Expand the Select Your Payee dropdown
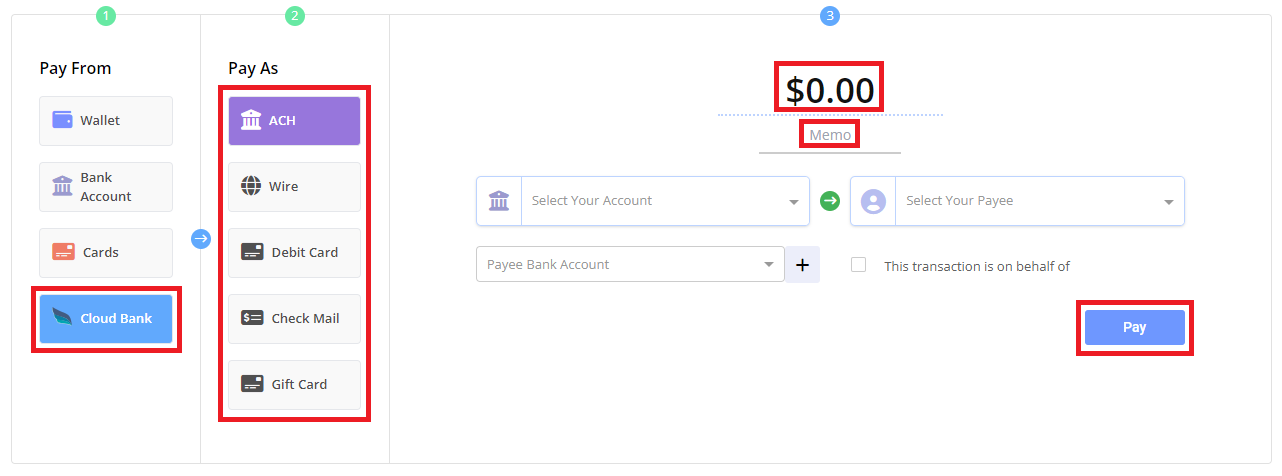 pyautogui.click(x=1017, y=201)
